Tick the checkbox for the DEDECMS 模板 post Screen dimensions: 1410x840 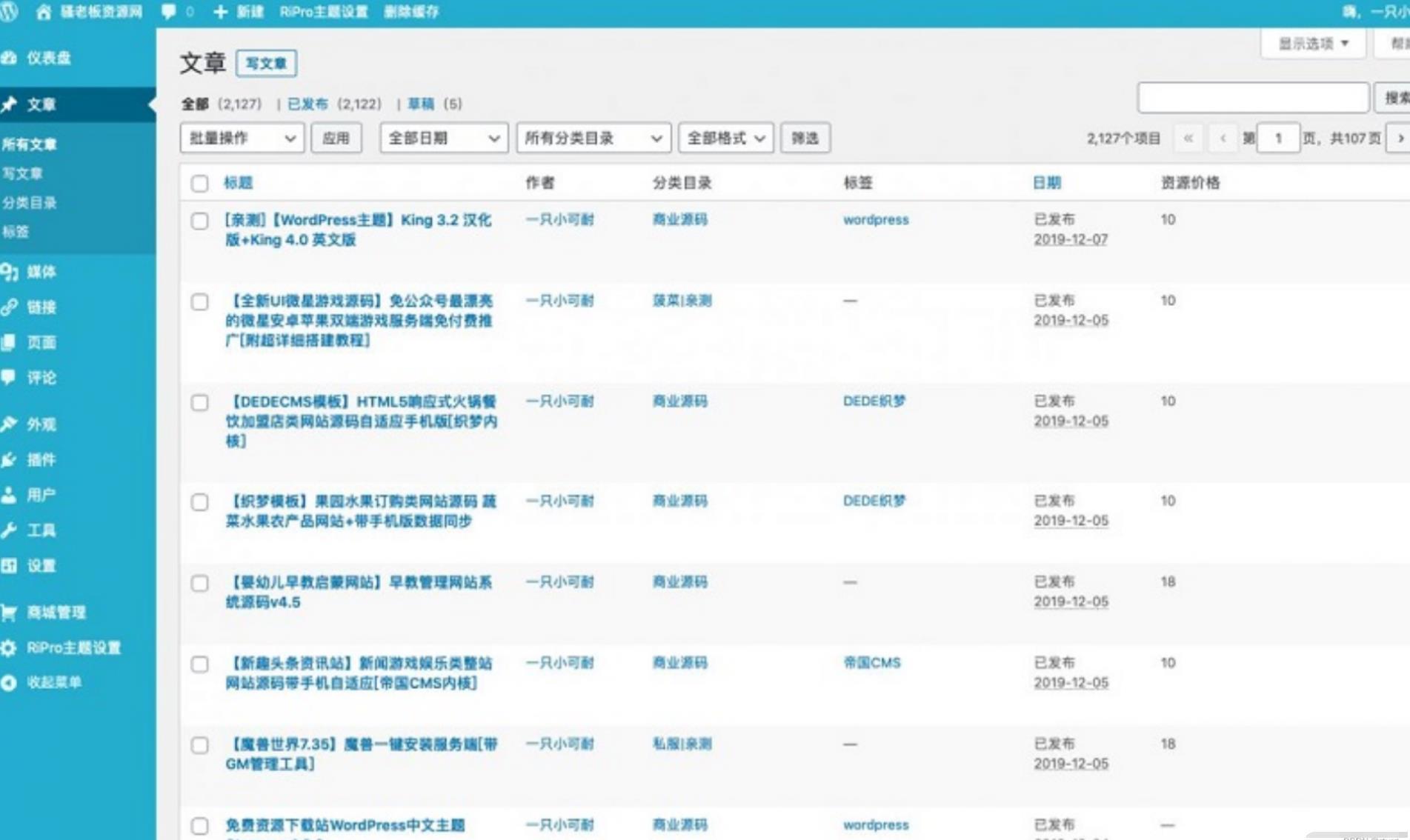(x=199, y=402)
